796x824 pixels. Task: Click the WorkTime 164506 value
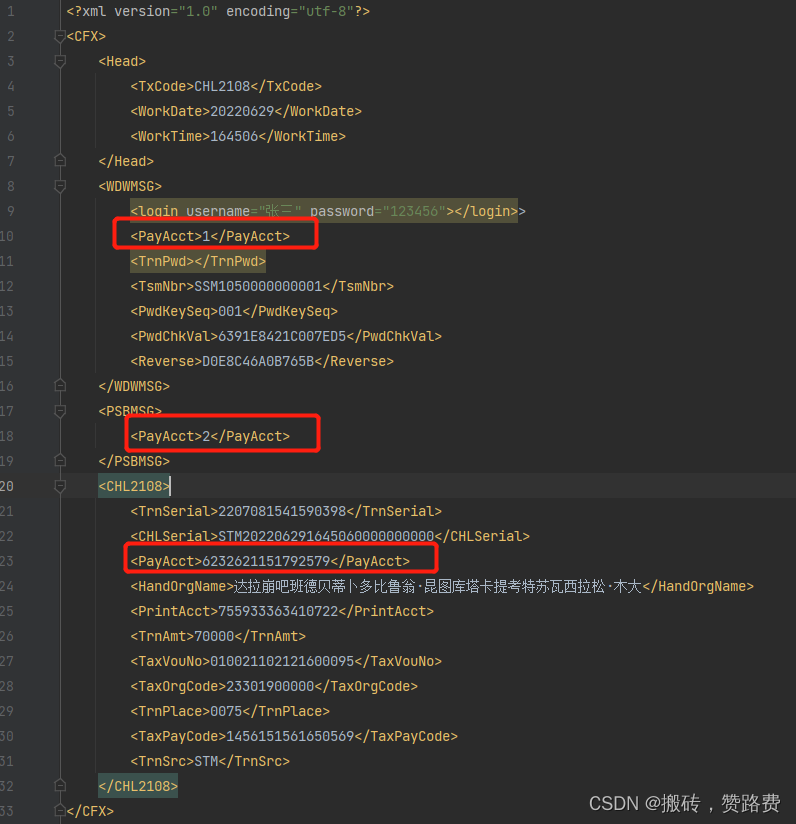pyautogui.click(x=234, y=136)
